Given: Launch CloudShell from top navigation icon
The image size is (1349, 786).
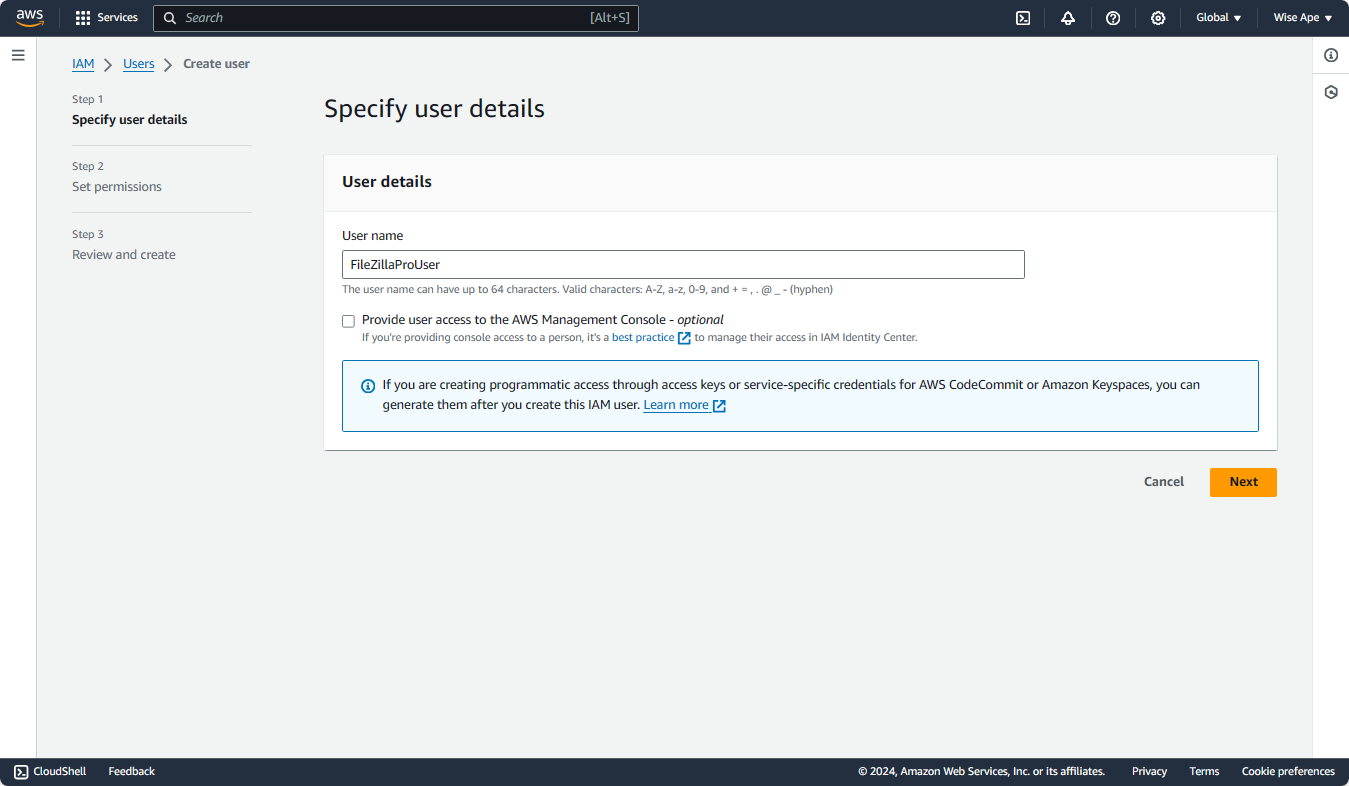Looking at the screenshot, I should click(x=1023, y=18).
